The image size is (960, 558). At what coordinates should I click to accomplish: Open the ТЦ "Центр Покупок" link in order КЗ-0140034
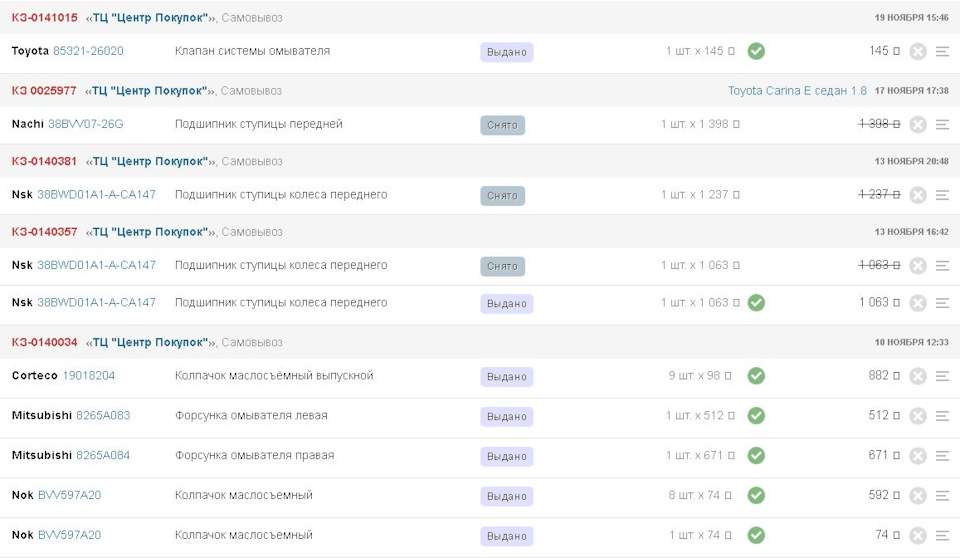(151, 342)
